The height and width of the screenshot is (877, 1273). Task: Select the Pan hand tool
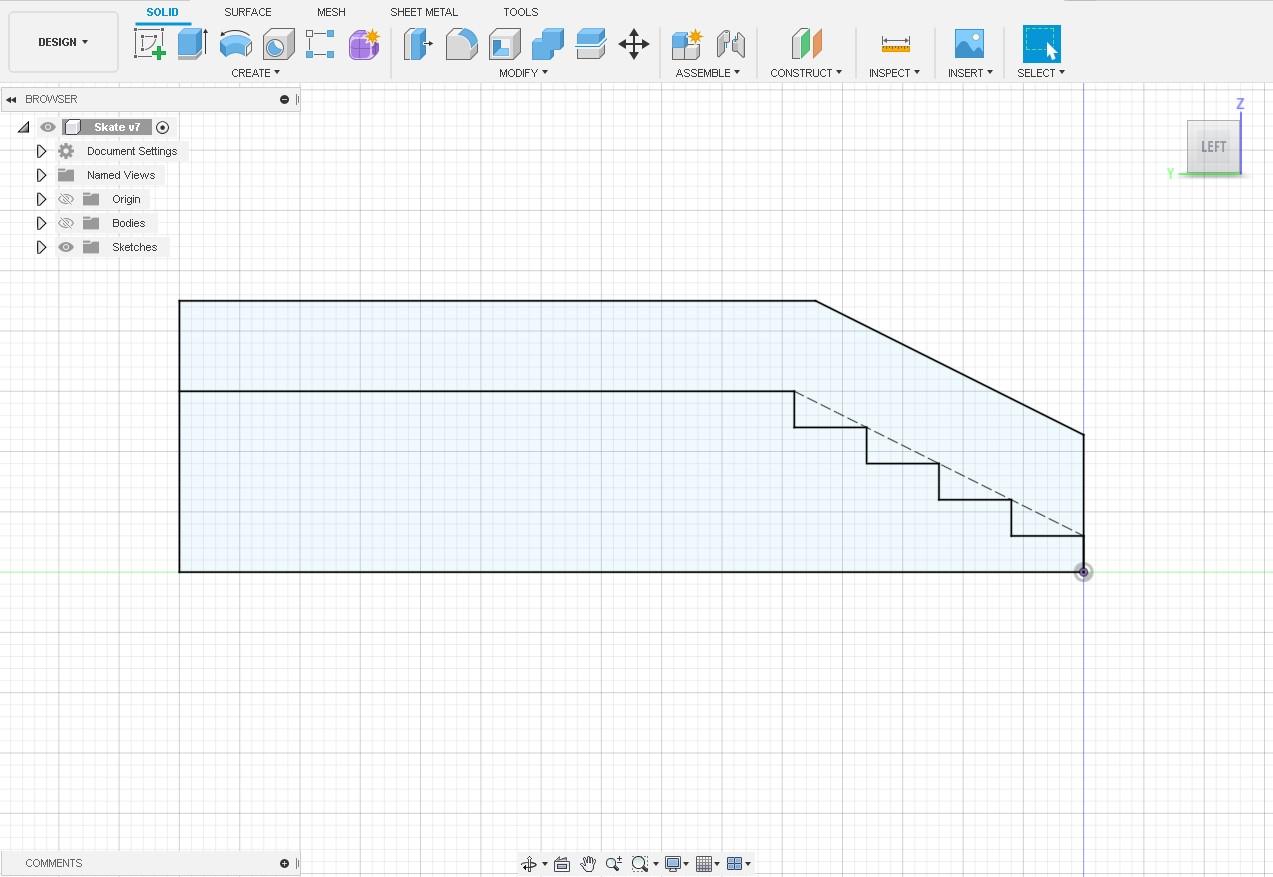[x=588, y=864]
